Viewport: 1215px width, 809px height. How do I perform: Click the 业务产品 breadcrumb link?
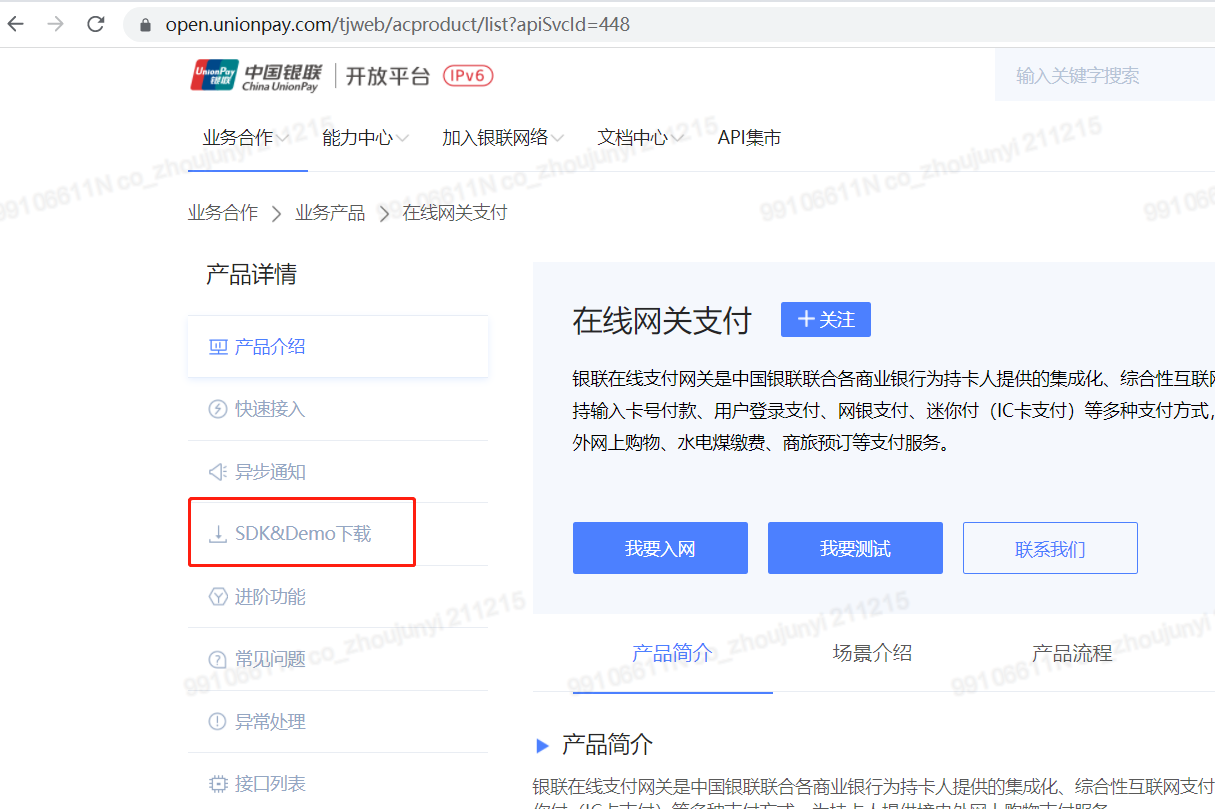click(330, 213)
